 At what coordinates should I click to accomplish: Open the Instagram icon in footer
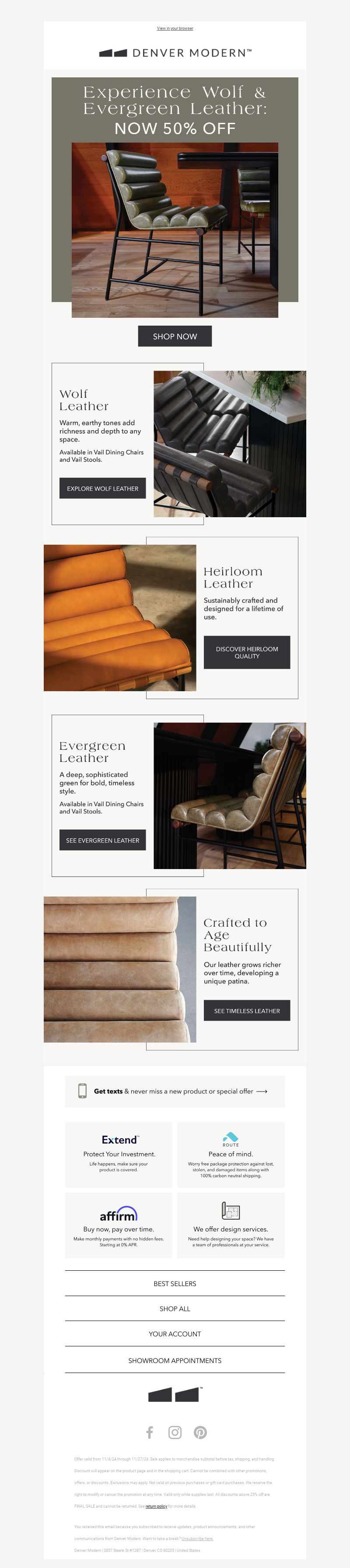[x=175, y=1432]
